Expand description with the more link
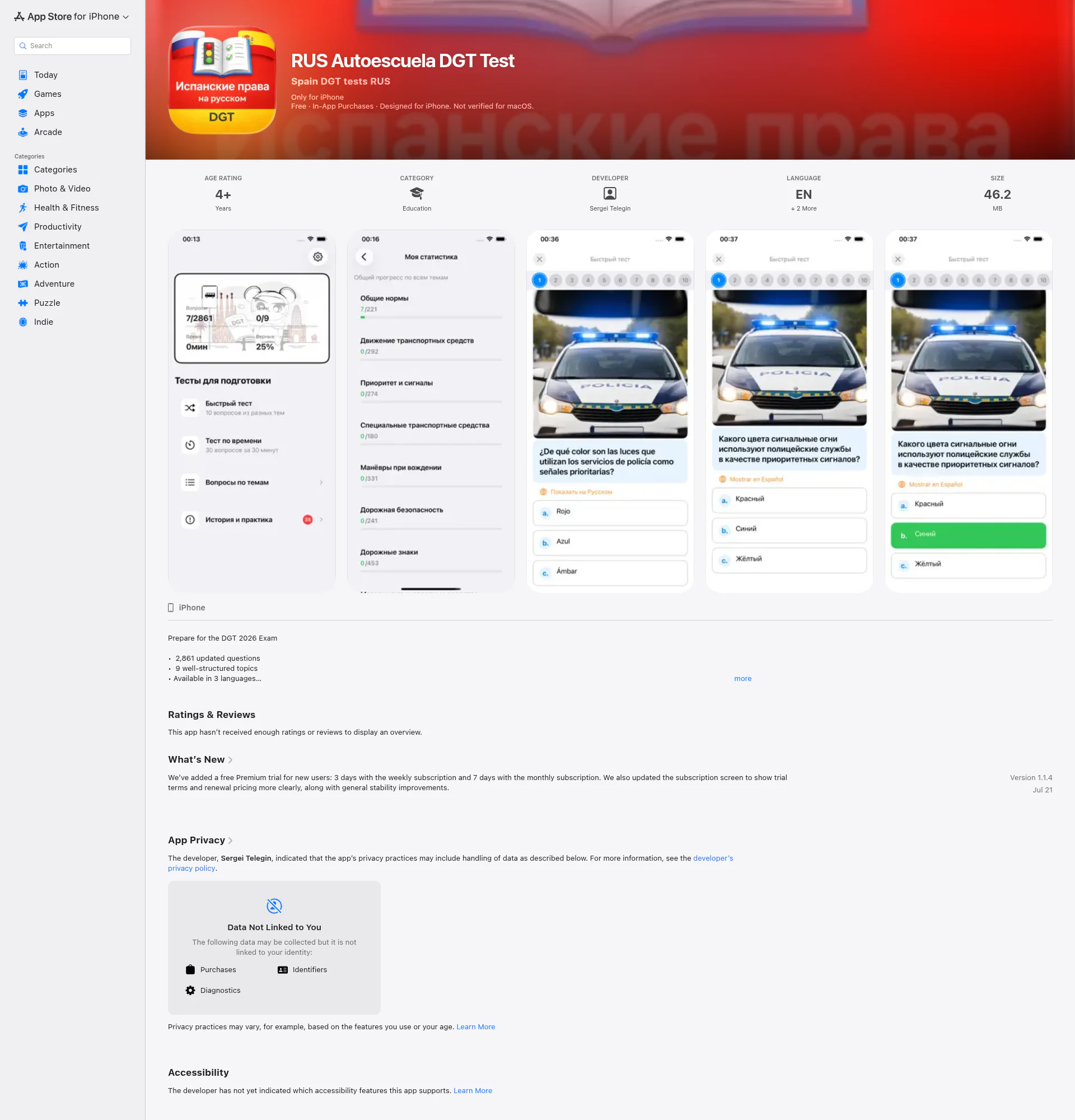The height and width of the screenshot is (1120, 1075). [742, 679]
